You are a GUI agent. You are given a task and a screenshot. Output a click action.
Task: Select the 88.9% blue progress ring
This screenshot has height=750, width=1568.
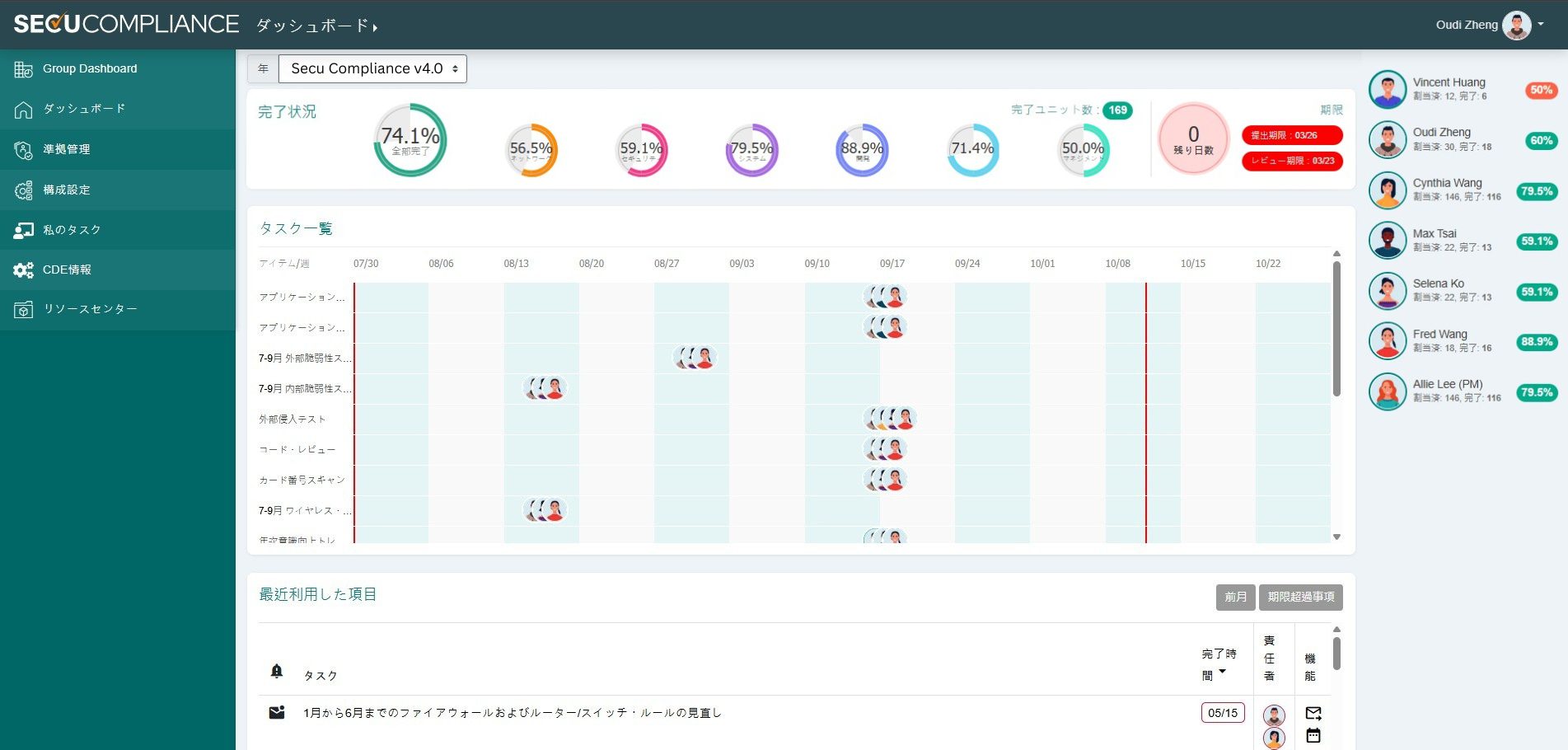point(863,150)
